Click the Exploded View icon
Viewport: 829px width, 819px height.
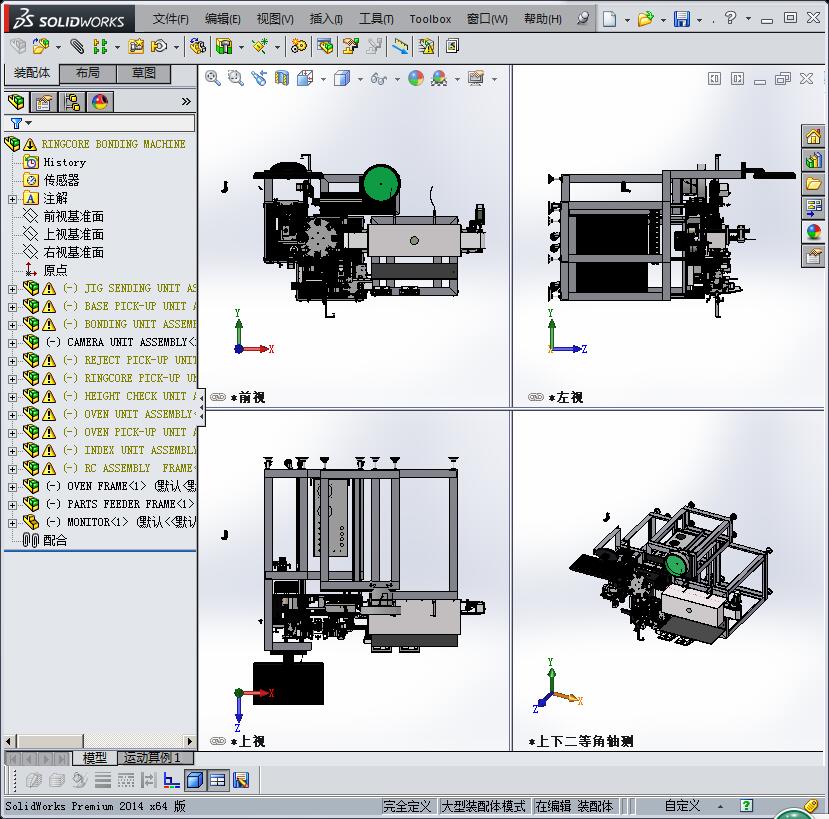[350, 47]
